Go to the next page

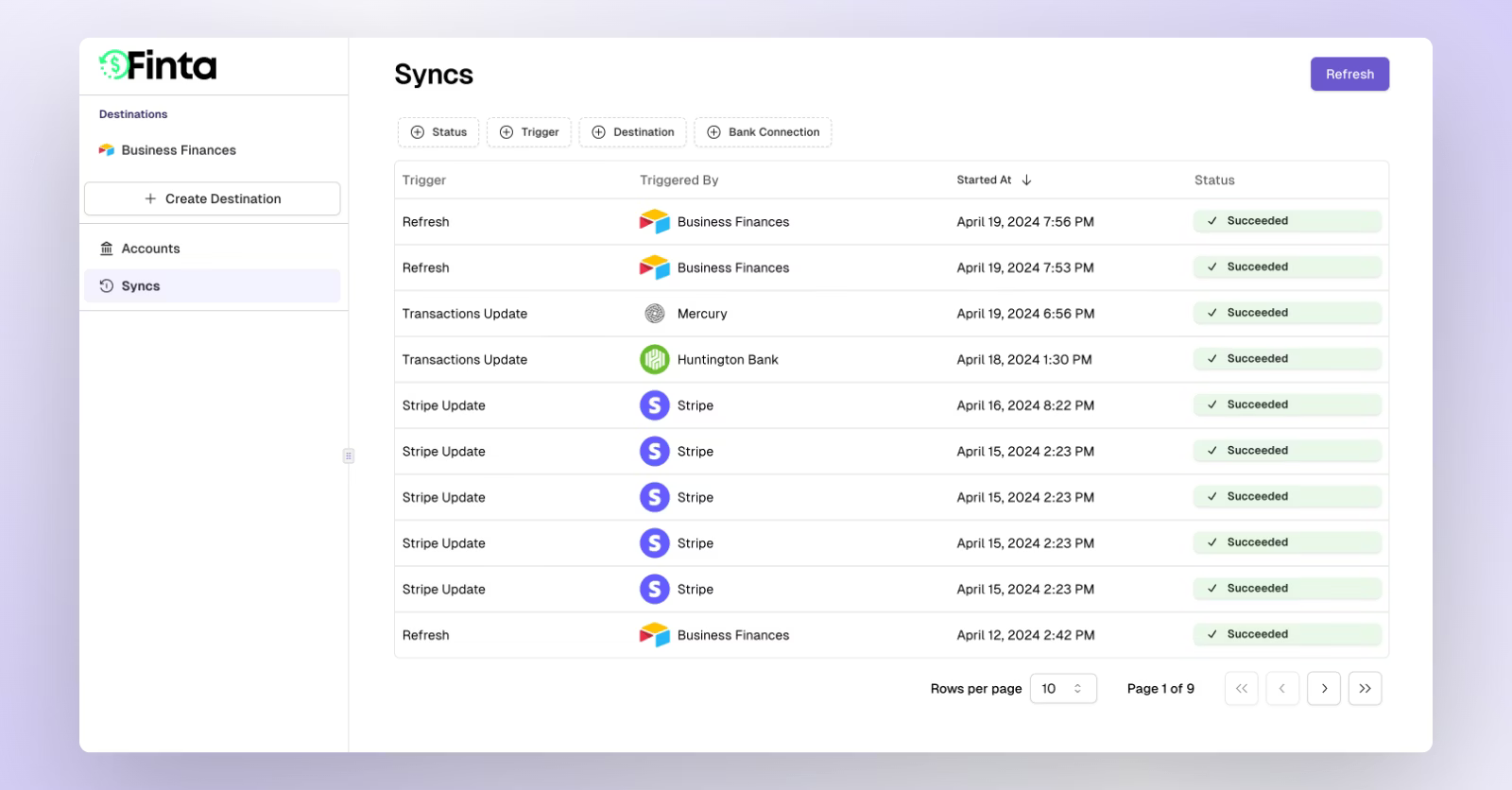click(1324, 689)
